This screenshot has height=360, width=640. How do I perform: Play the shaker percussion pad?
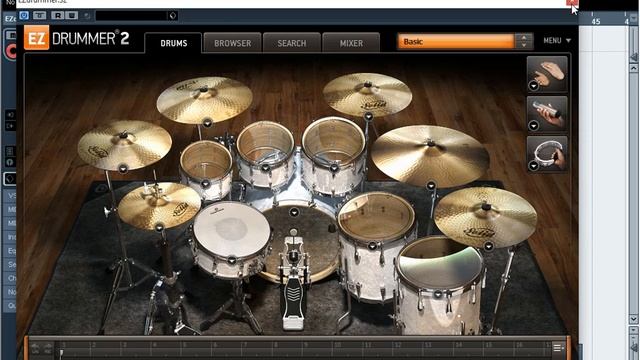(547, 113)
